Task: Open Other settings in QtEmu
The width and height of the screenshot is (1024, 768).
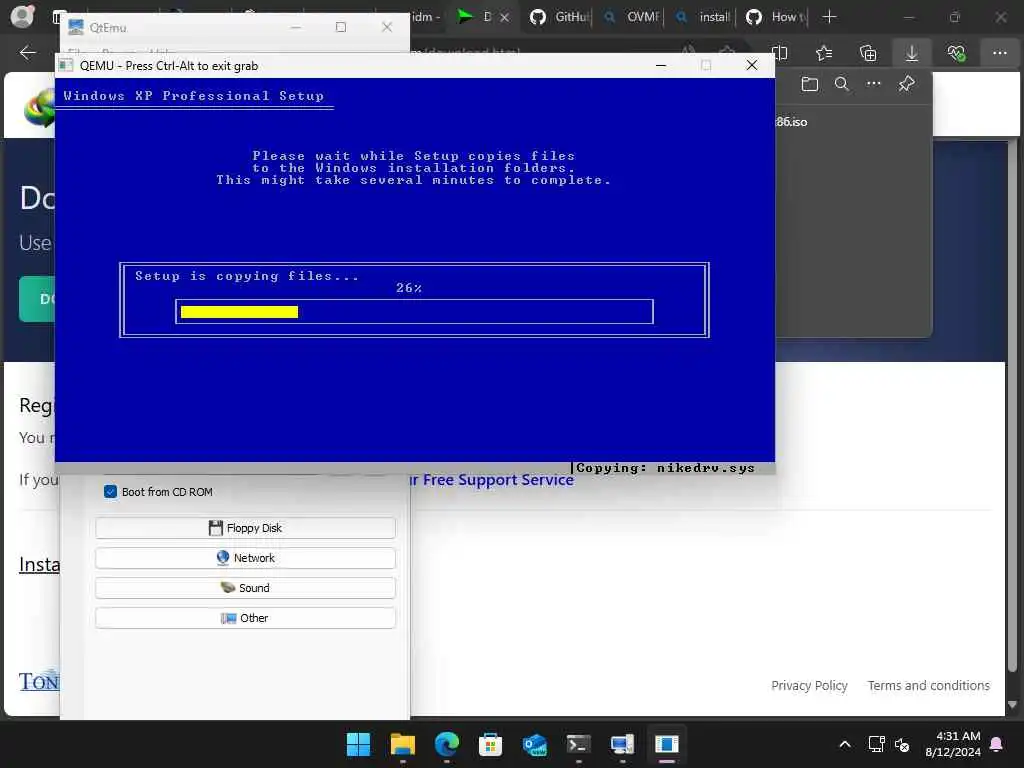Action: point(245,618)
